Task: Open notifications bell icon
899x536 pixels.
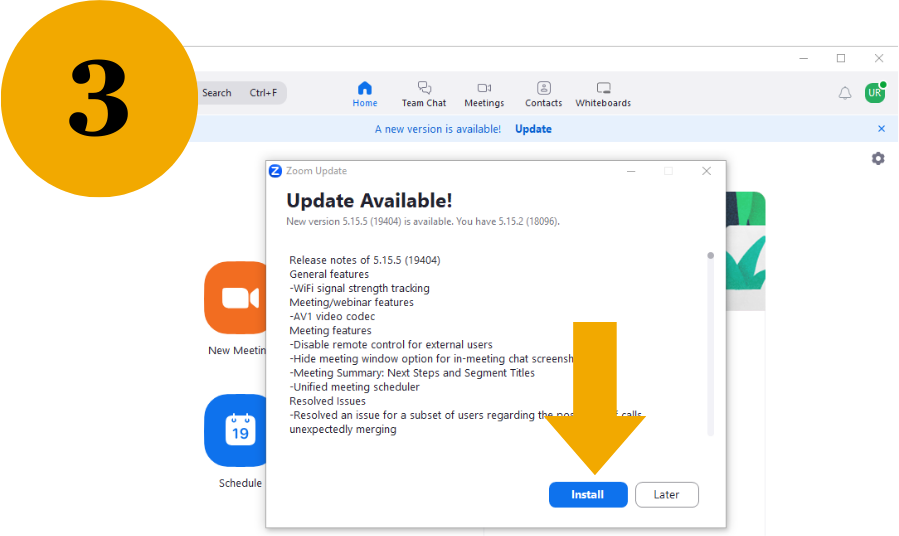Action: pos(845,93)
